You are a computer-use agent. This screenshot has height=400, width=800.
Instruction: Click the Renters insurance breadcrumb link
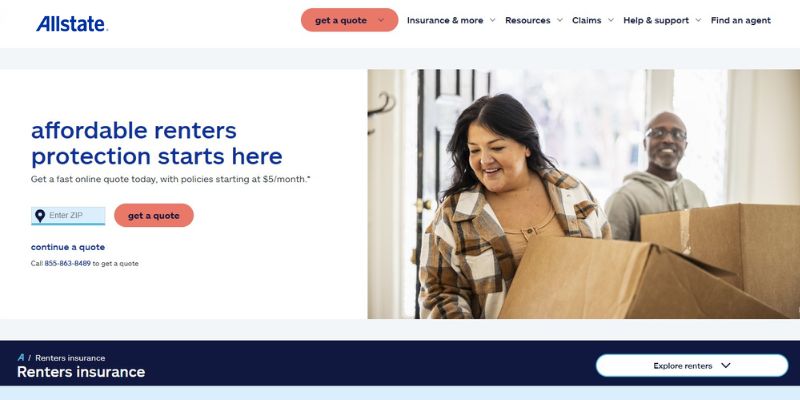click(70, 358)
